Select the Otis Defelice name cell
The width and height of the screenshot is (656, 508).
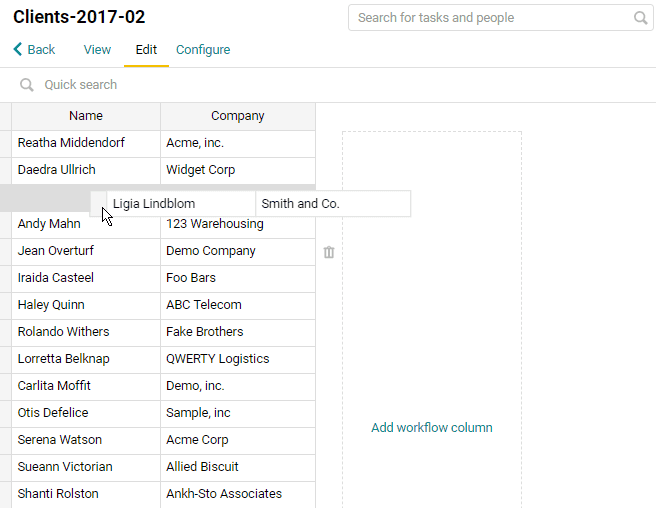tap(86, 413)
